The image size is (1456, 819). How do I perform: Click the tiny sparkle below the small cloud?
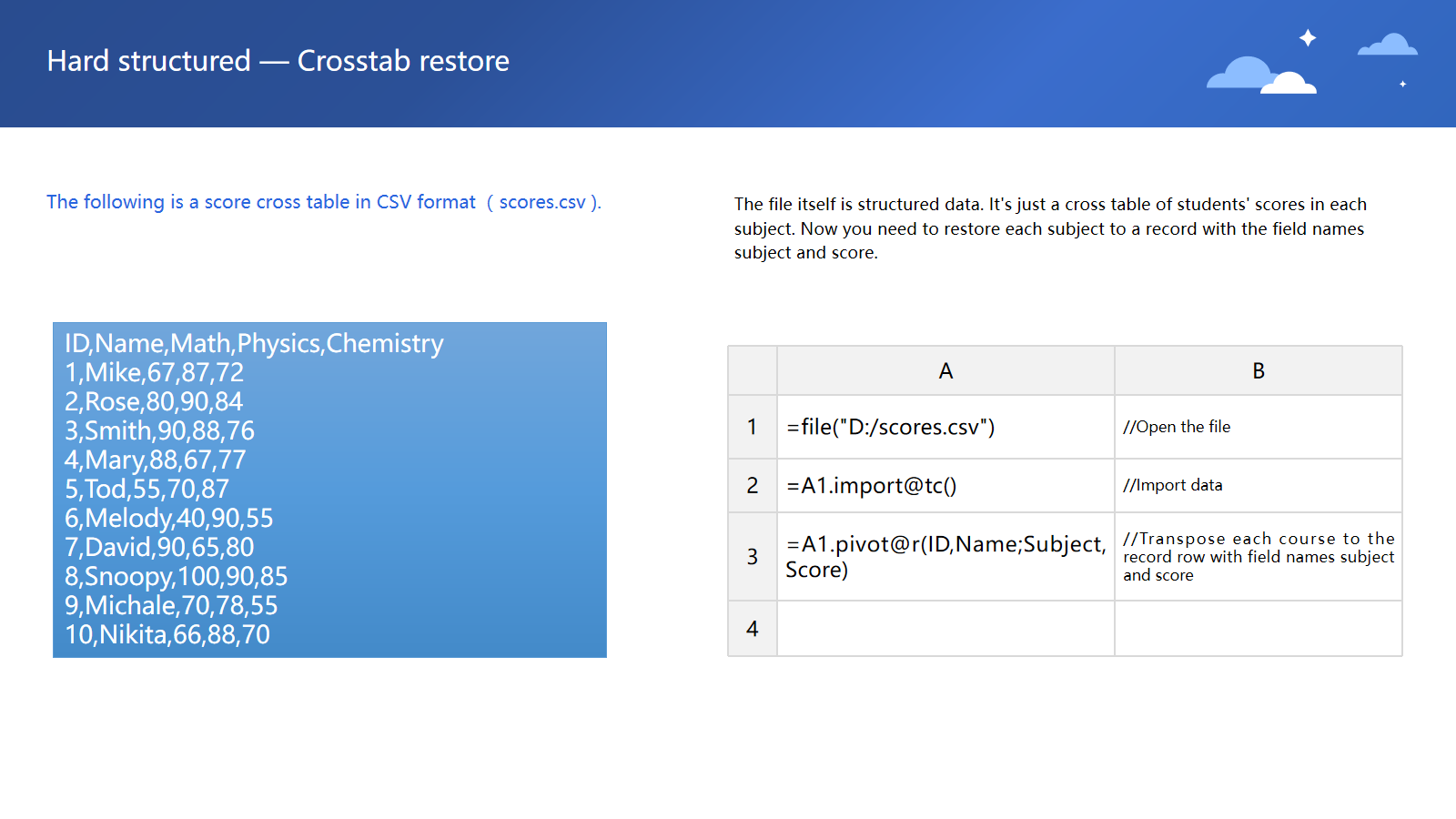coord(1402,84)
